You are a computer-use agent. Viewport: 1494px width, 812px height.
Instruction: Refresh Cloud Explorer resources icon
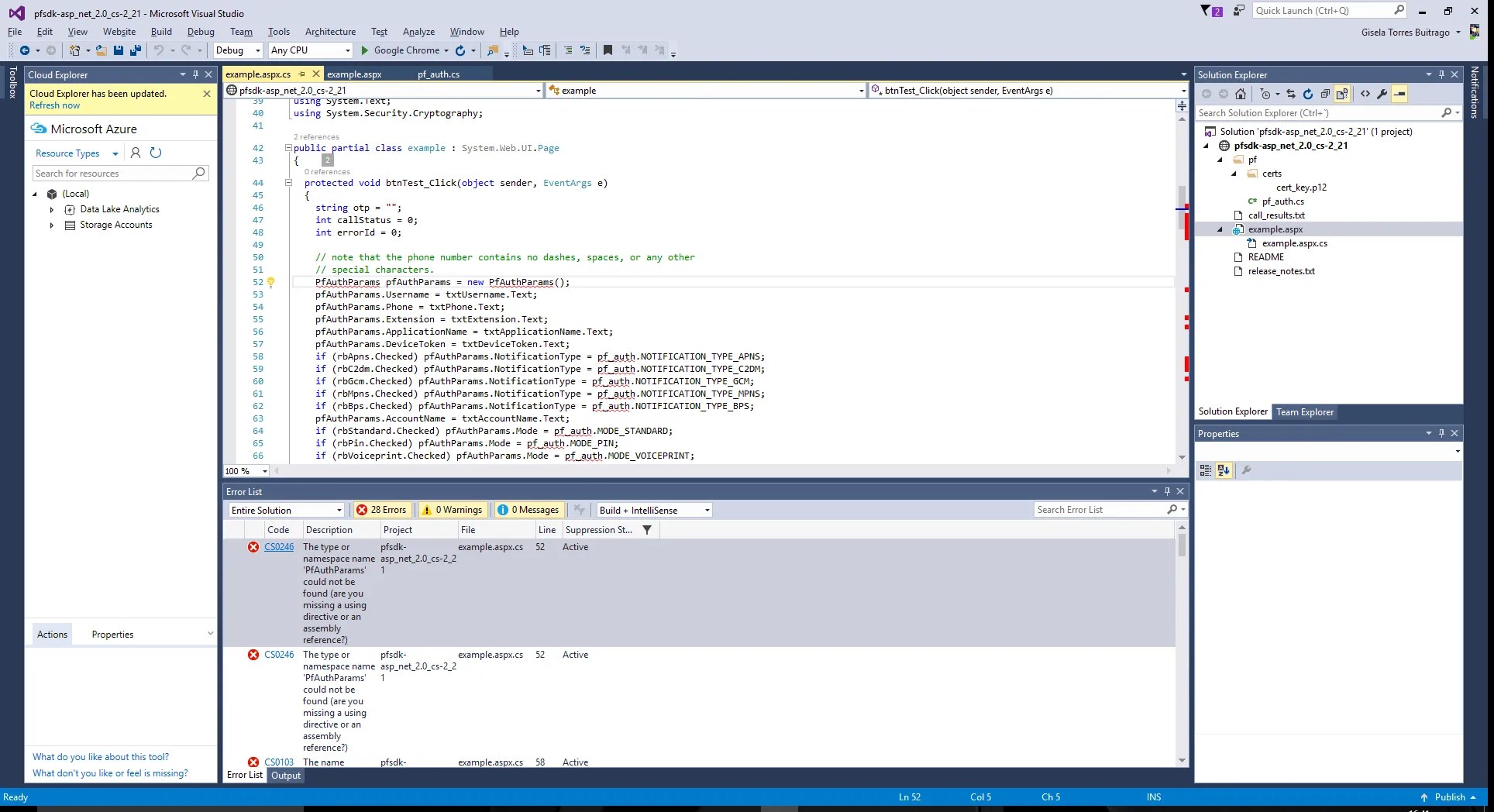coord(156,153)
